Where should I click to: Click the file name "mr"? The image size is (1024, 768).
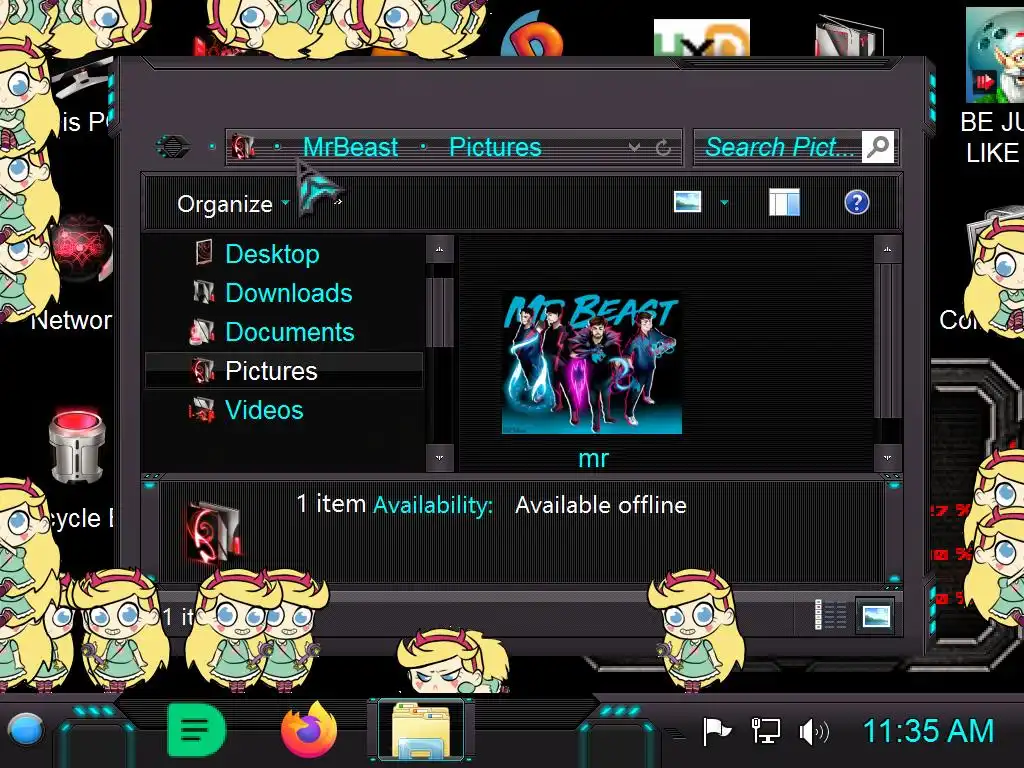click(x=593, y=458)
